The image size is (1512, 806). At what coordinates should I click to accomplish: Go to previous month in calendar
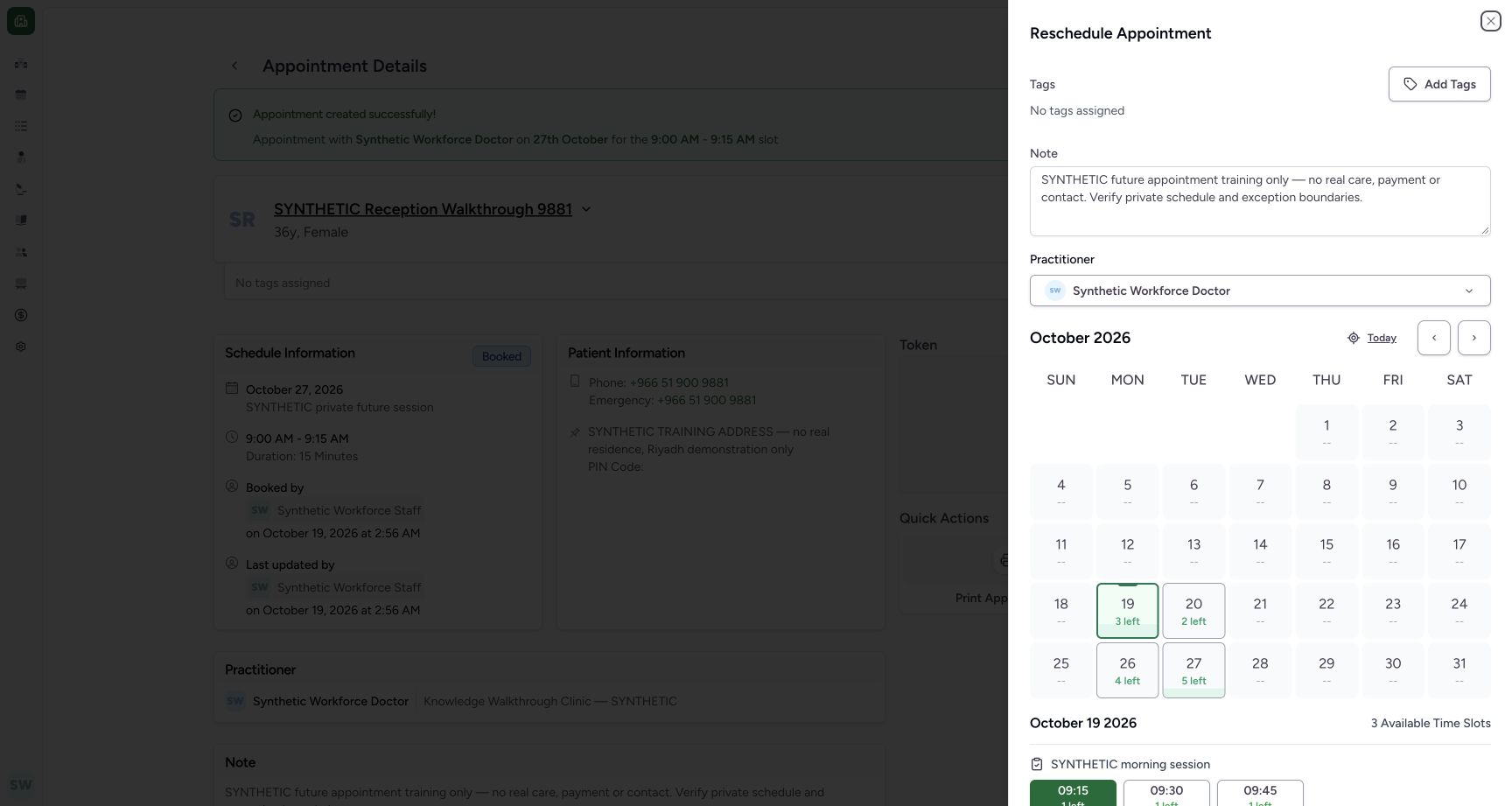point(1434,338)
